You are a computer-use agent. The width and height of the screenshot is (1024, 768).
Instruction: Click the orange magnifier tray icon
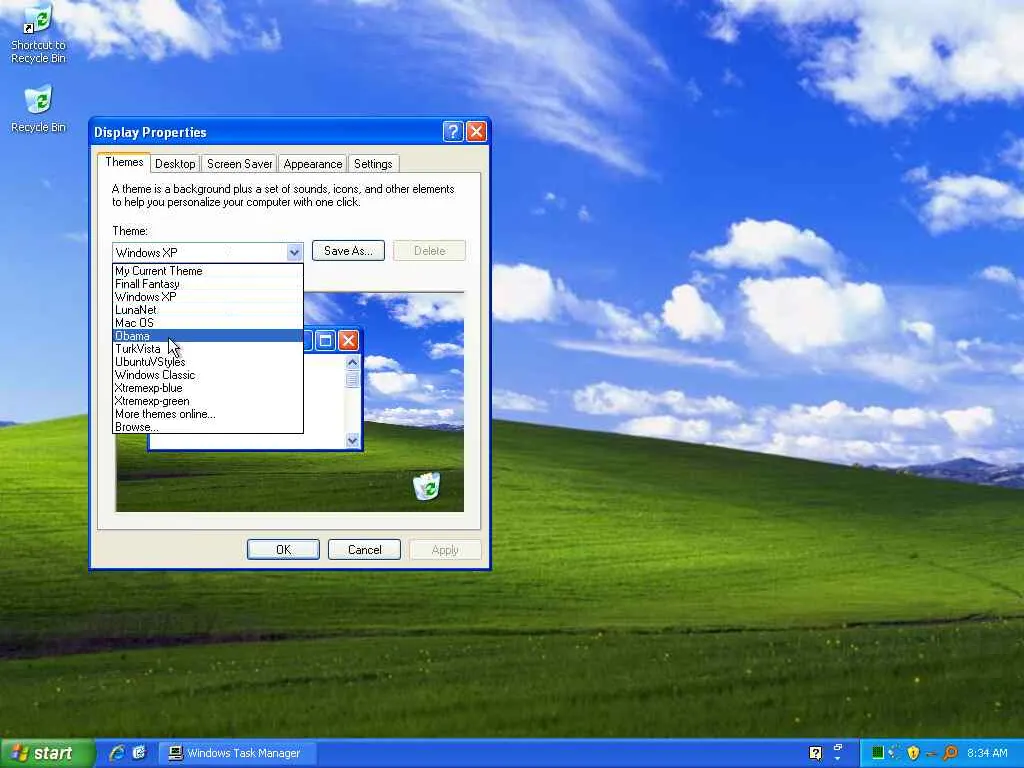tap(950, 753)
